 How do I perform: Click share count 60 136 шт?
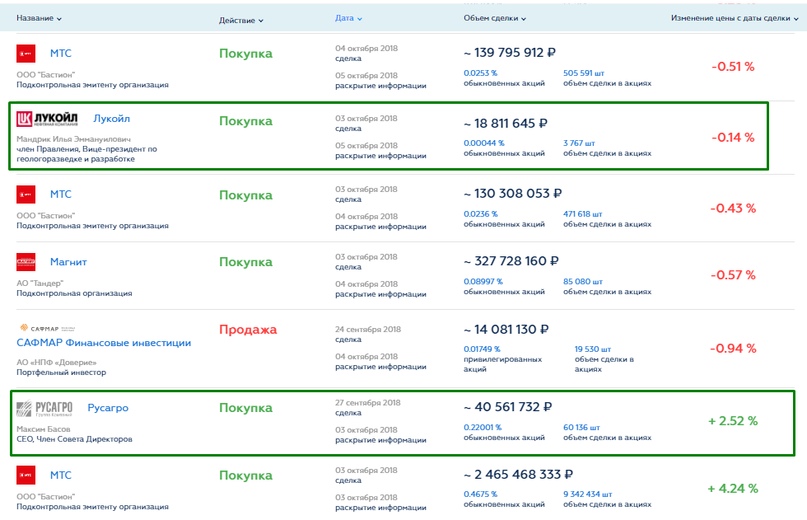582,427
